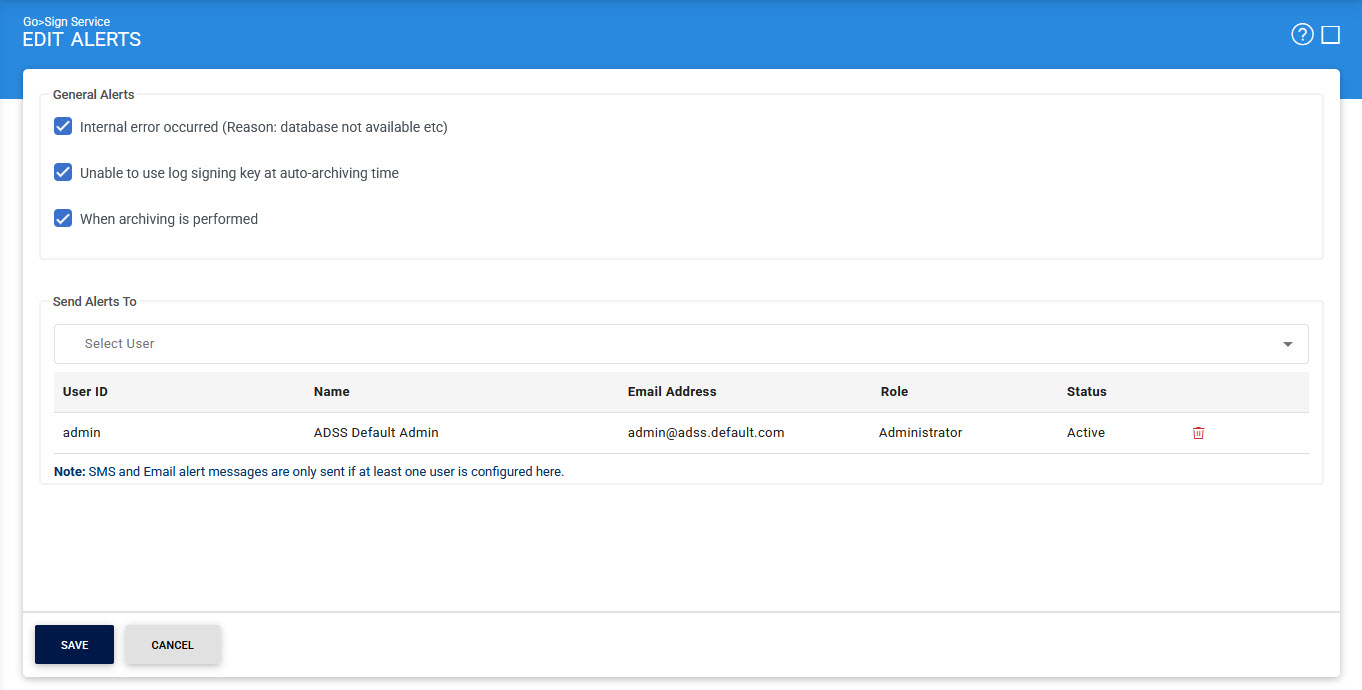Delete the admin user with trash icon
The image size is (1362, 690).
click(1198, 433)
